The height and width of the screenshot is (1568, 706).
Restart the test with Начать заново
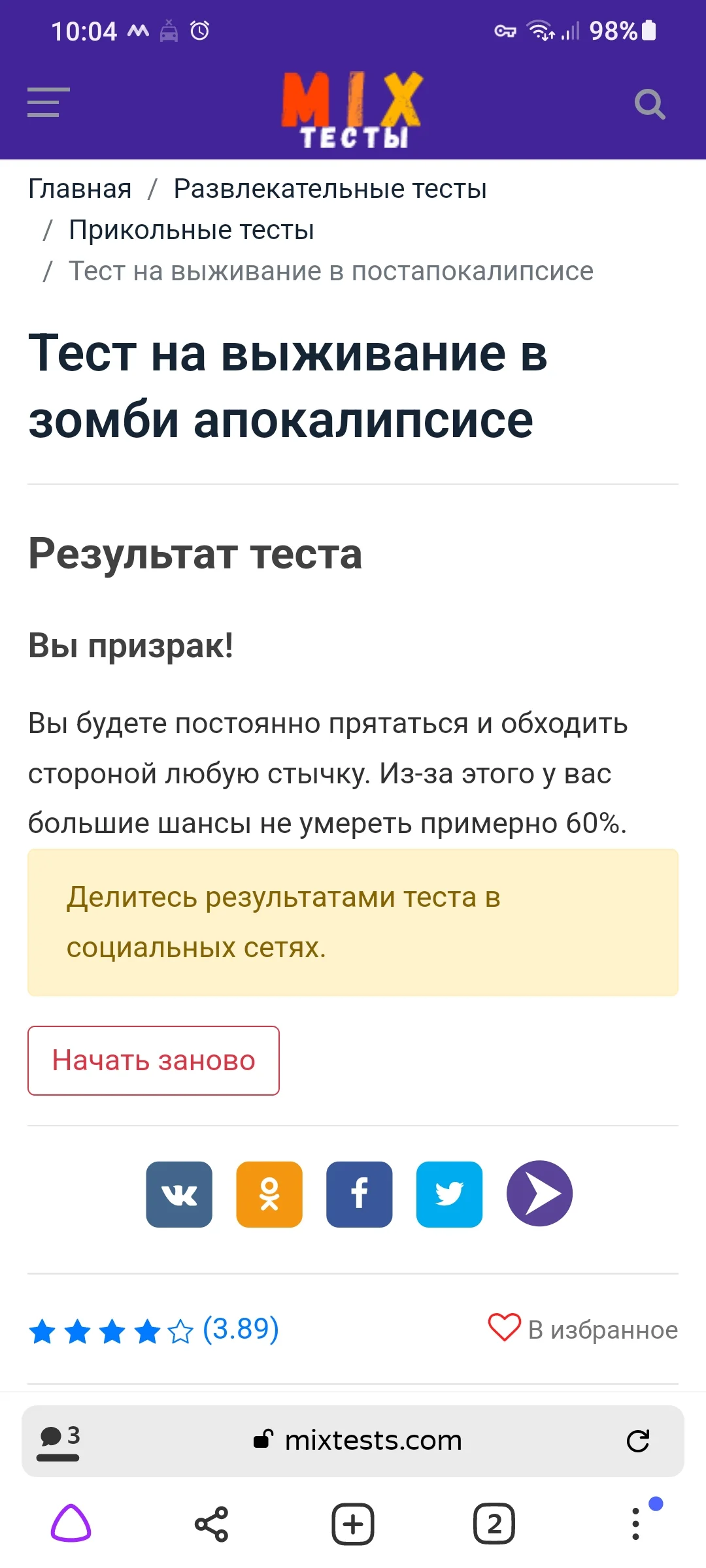[x=154, y=1060]
